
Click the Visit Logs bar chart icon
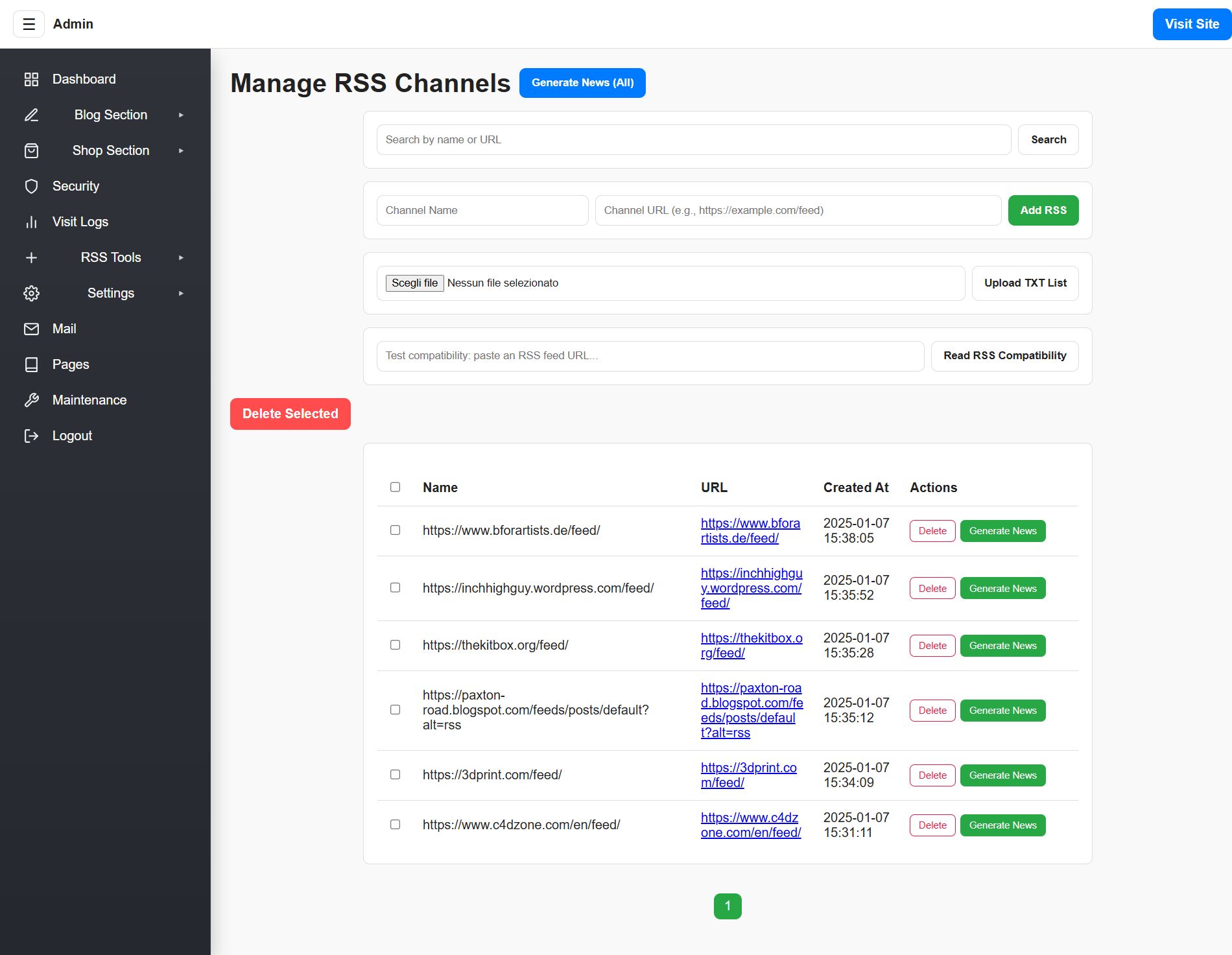(31, 222)
